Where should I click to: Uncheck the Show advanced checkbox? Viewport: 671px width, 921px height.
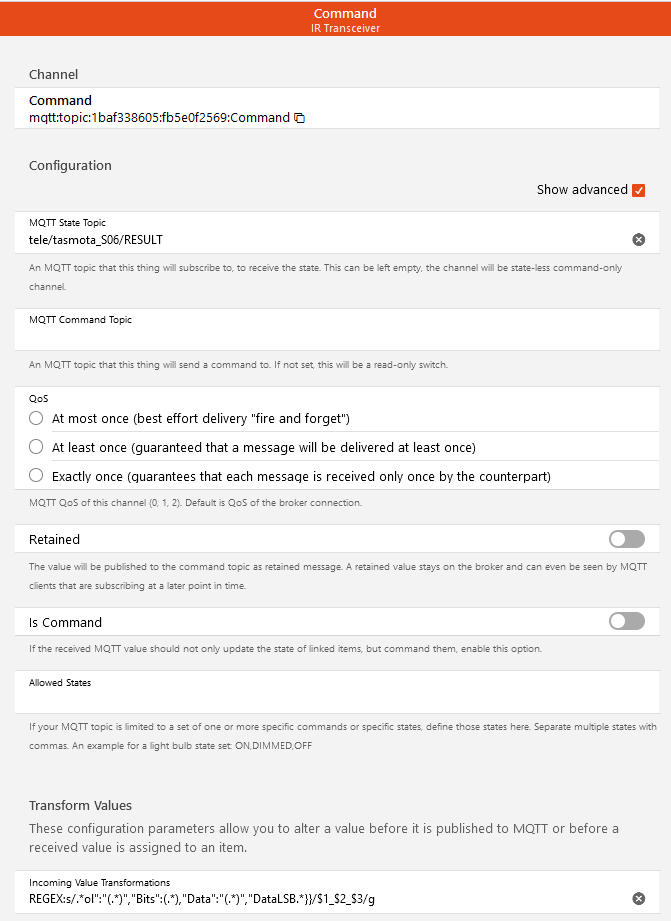pyautogui.click(x=639, y=190)
